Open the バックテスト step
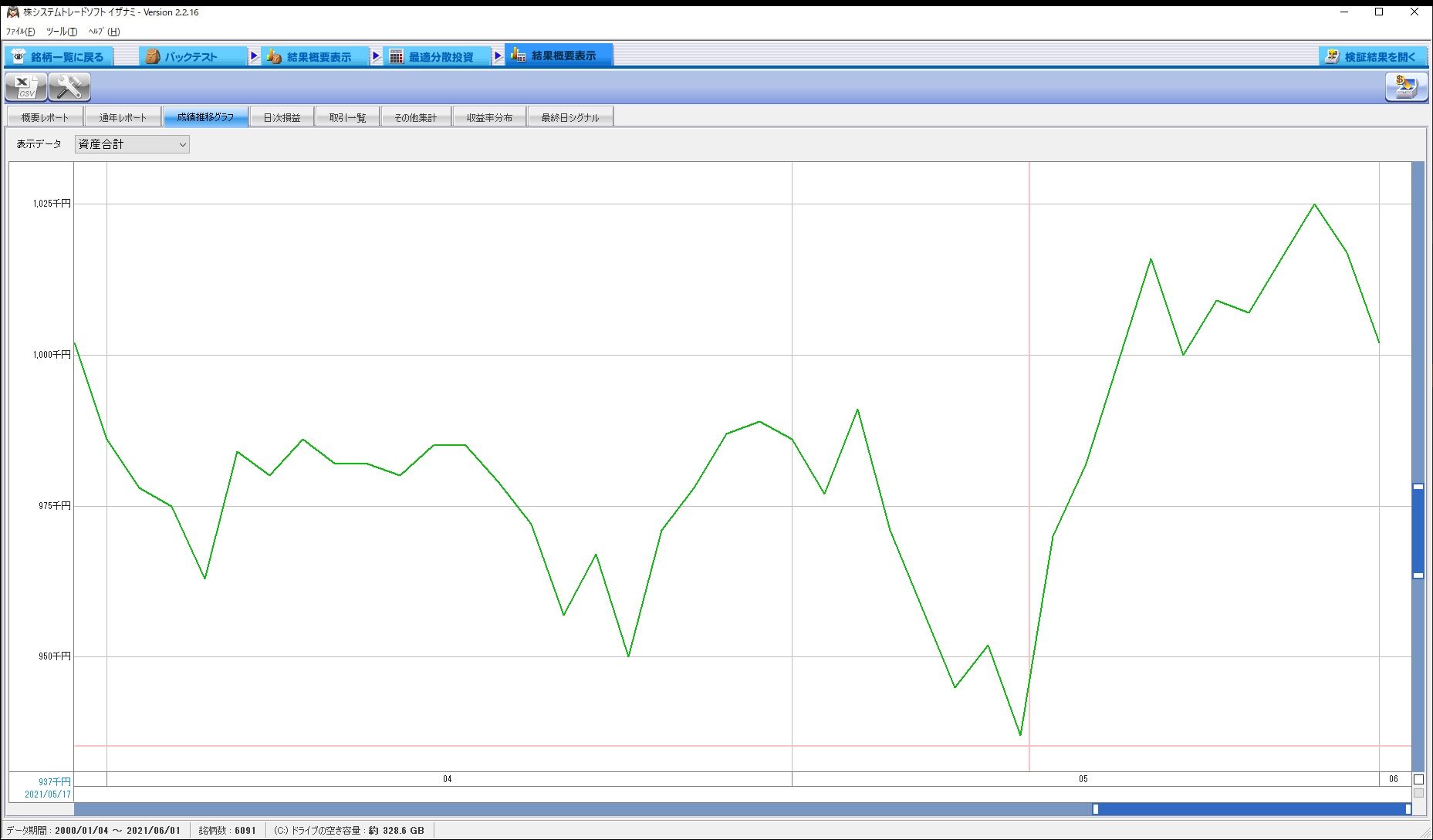The image size is (1433, 840). coord(192,56)
